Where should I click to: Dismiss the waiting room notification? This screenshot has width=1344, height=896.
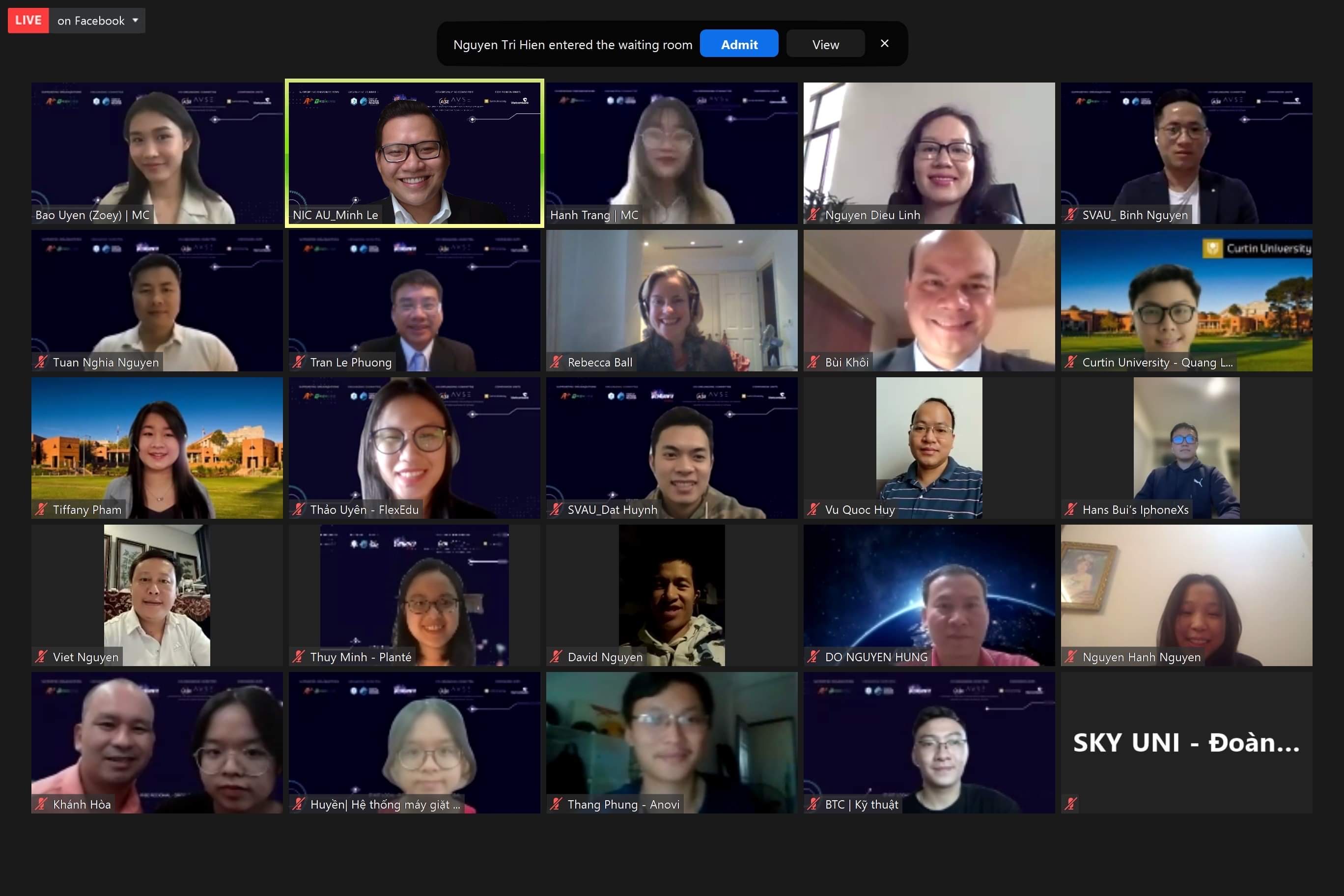click(x=885, y=43)
